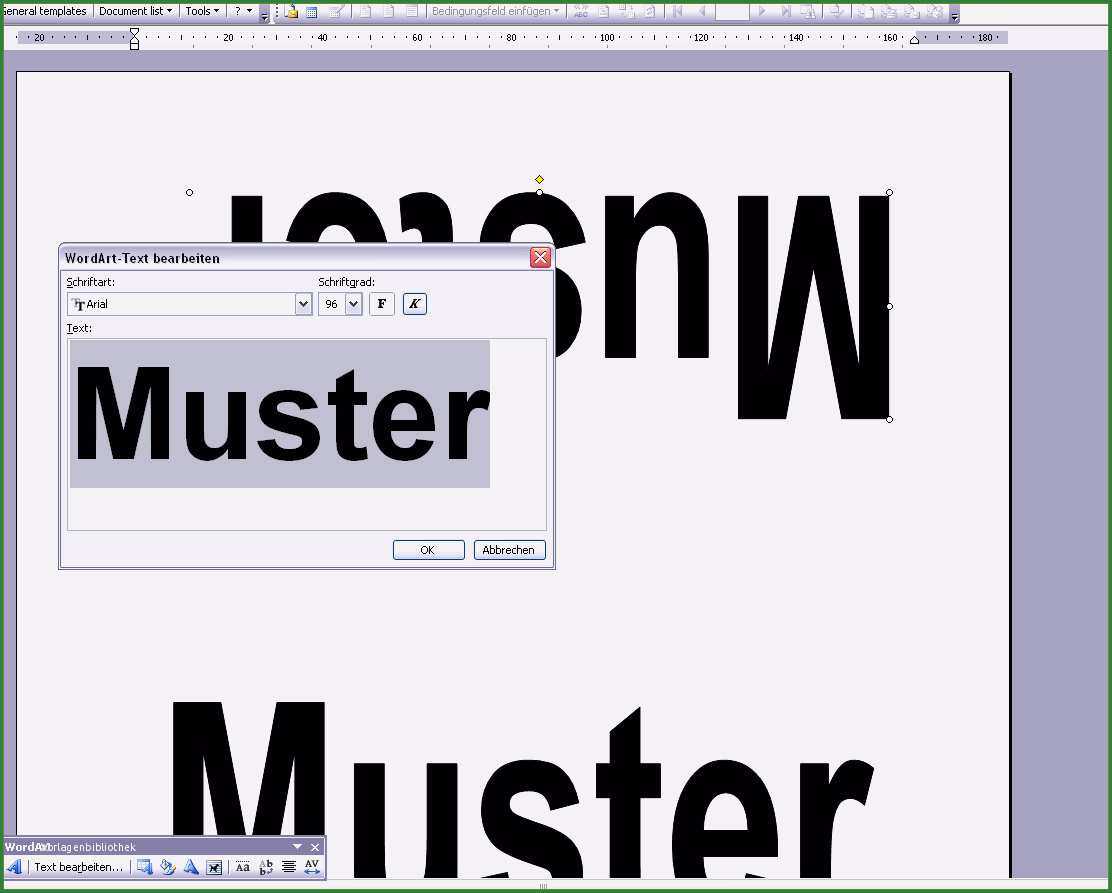
Task: Click Abbrechen to cancel dialog
Action: [x=509, y=550]
